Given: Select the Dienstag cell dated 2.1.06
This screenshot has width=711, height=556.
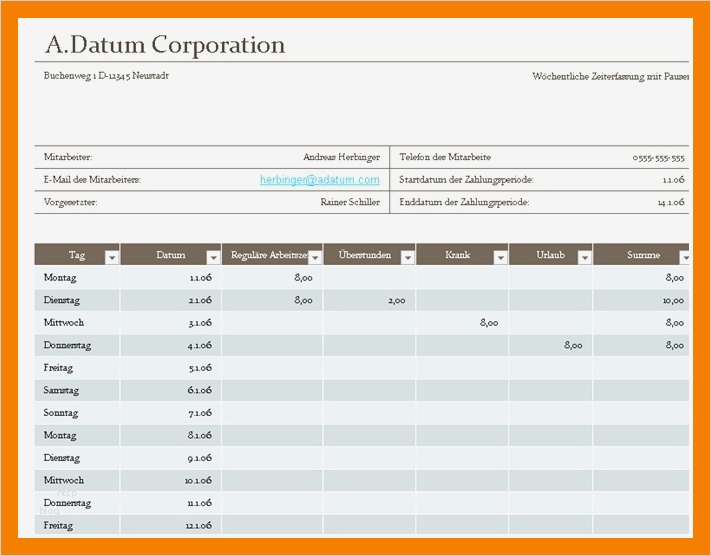Looking at the screenshot, I should pos(77,300).
